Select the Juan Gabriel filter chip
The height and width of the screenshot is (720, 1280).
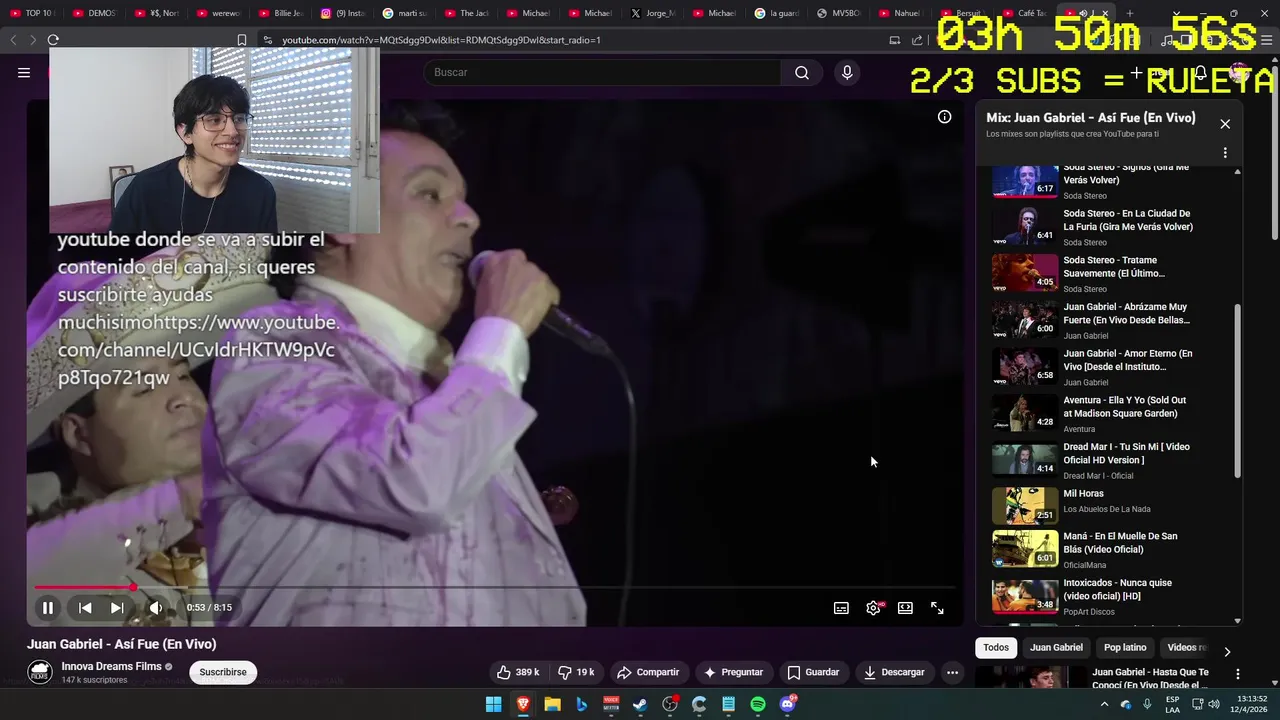[x=1056, y=647]
